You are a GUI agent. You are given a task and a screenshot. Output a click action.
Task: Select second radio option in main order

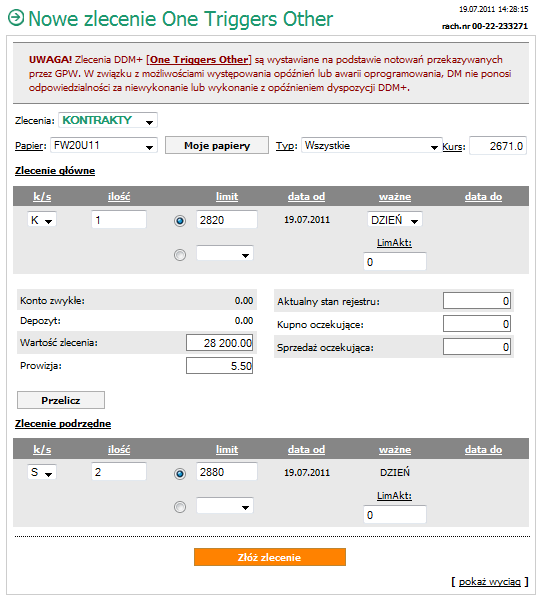[x=180, y=255]
